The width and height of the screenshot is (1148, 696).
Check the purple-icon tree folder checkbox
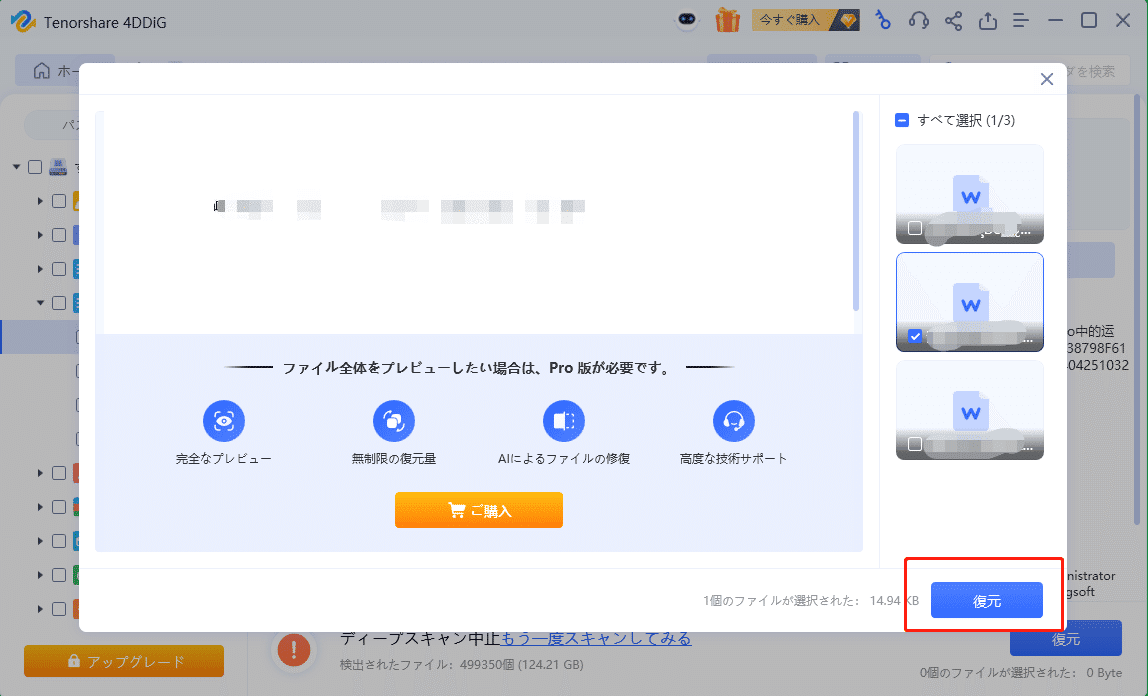pyautogui.click(x=59, y=235)
